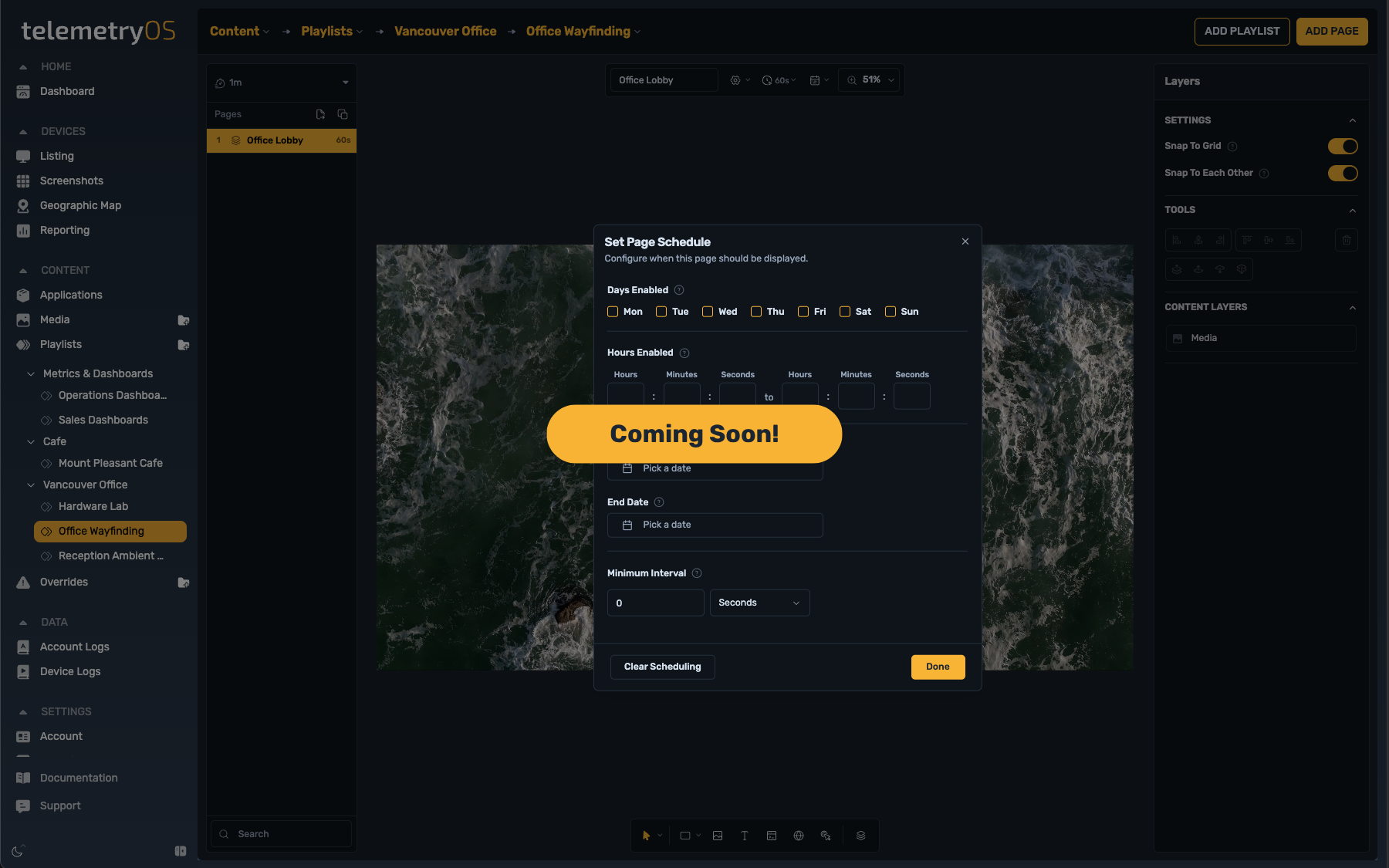Click the duplicate page icon in Pages panel
The height and width of the screenshot is (868, 1389).
(342, 114)
